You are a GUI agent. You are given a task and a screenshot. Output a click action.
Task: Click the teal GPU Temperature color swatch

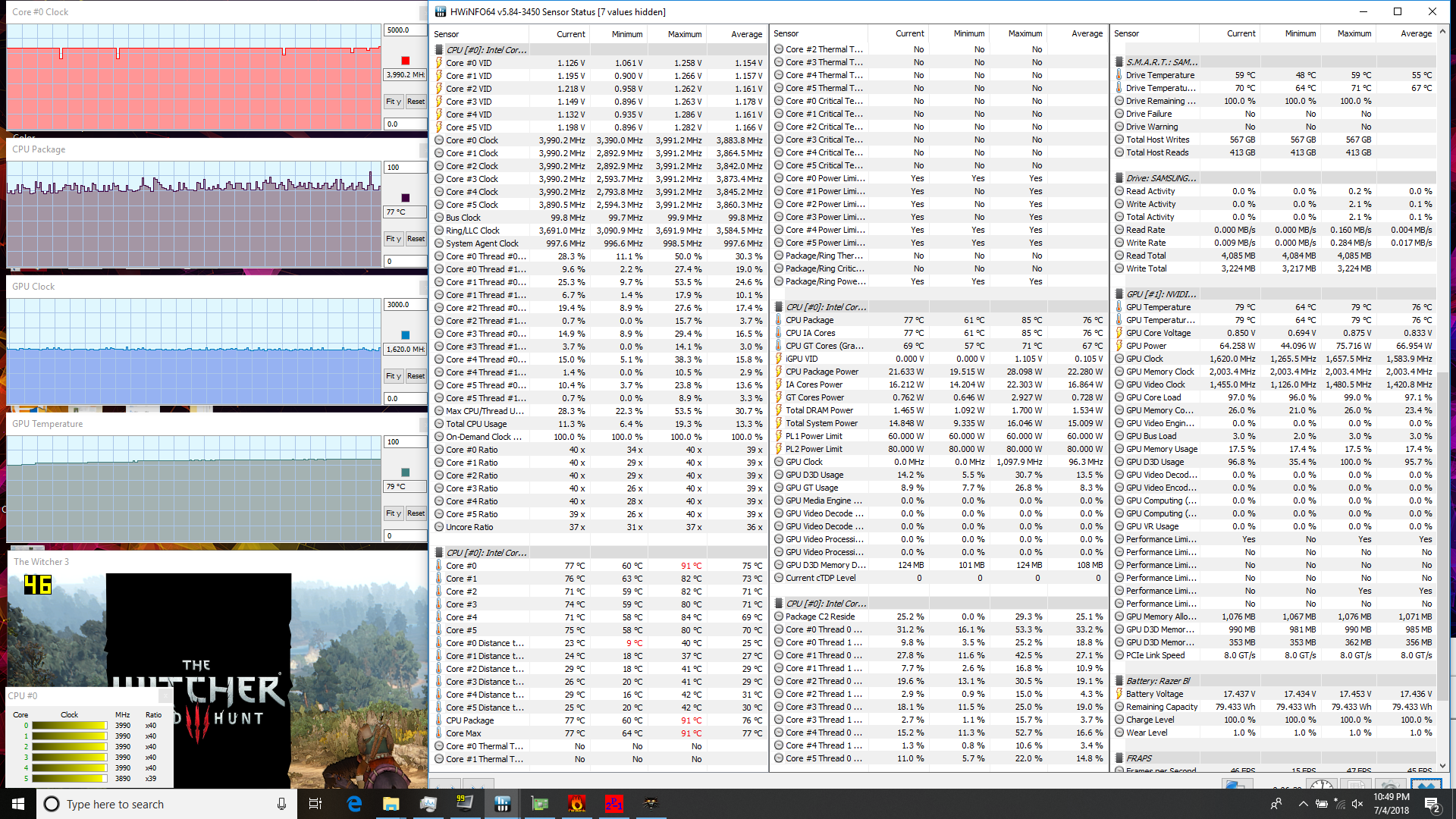click(x=405, y=472)
